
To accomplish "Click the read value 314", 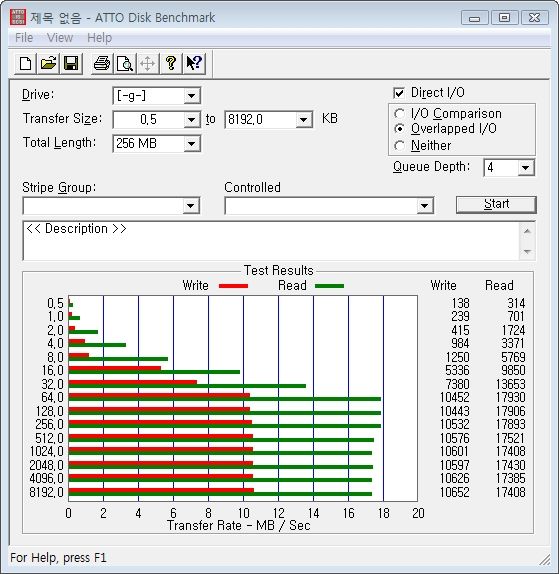I will coord(516,303).
